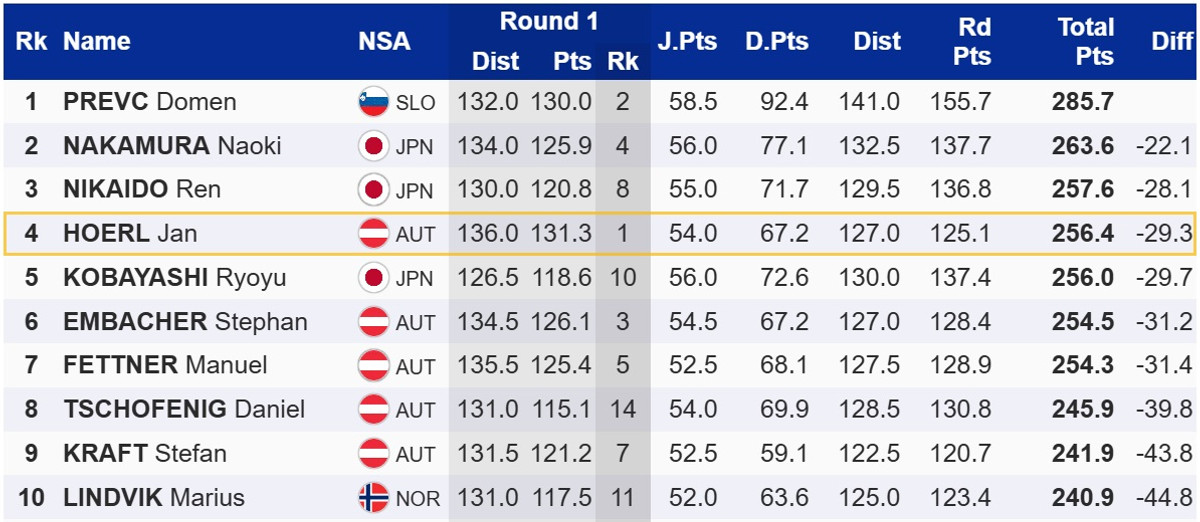Click Austria flag icon in Stephan Embacher row
Viewport: 1200px width, 522px height.
(373, 322)
